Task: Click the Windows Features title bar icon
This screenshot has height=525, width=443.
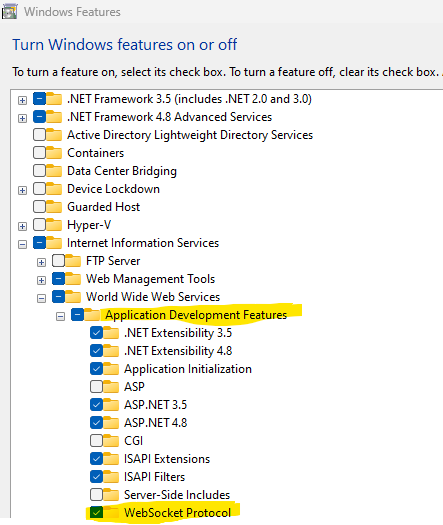Action: click(9, 11)
